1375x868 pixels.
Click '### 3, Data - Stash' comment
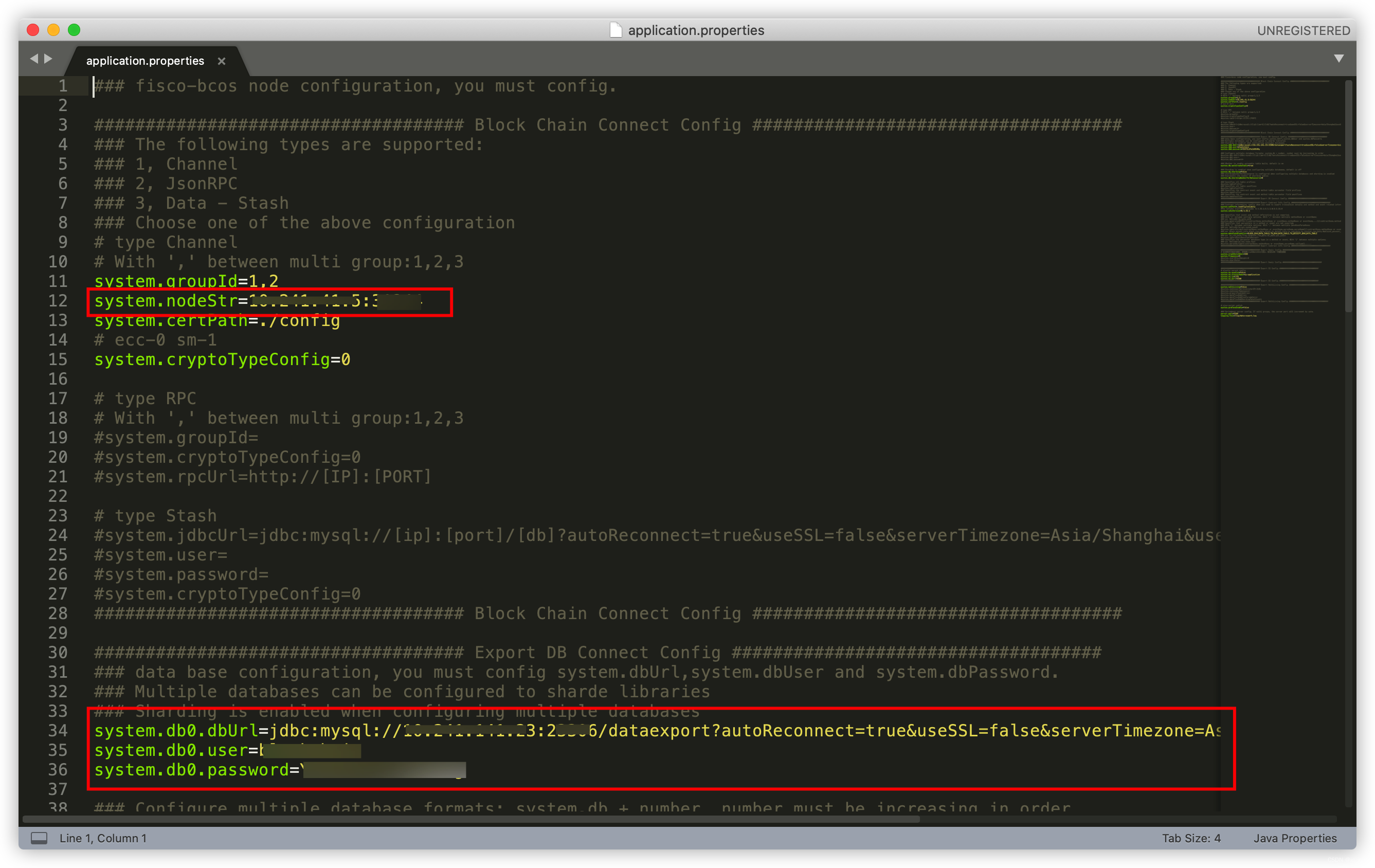pos(191,203)
